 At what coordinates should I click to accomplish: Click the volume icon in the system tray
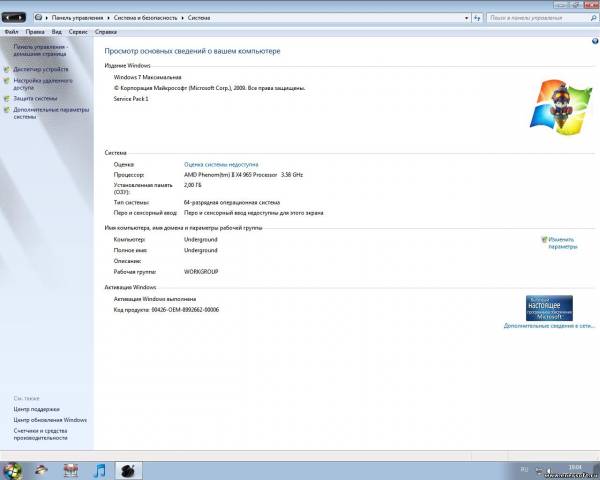549,470
